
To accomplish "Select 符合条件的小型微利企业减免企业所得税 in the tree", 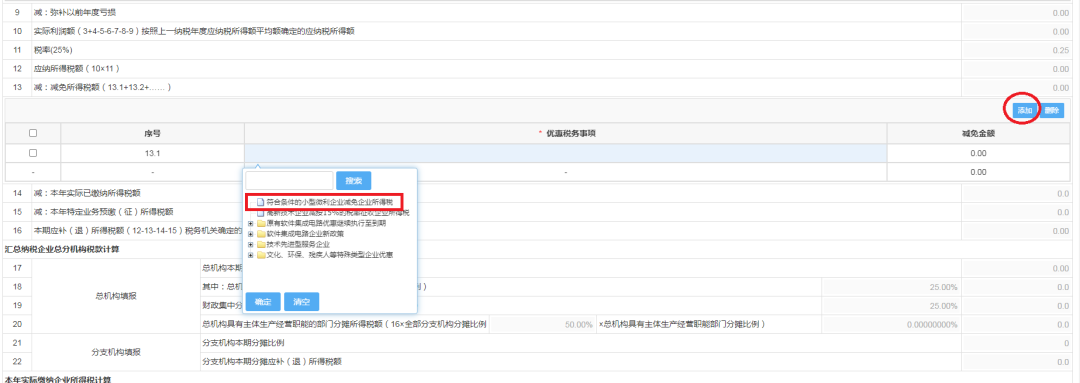I will [x=329, y=203].
